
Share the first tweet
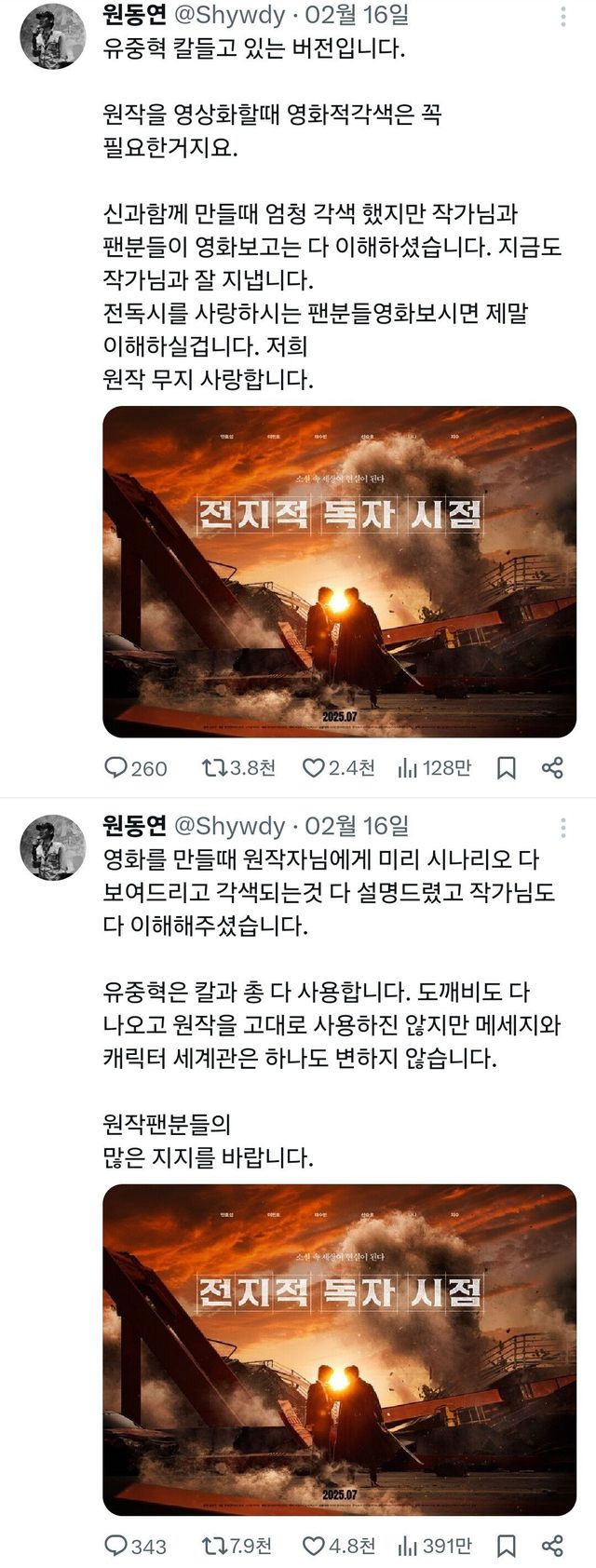click(x=552, y=768)
